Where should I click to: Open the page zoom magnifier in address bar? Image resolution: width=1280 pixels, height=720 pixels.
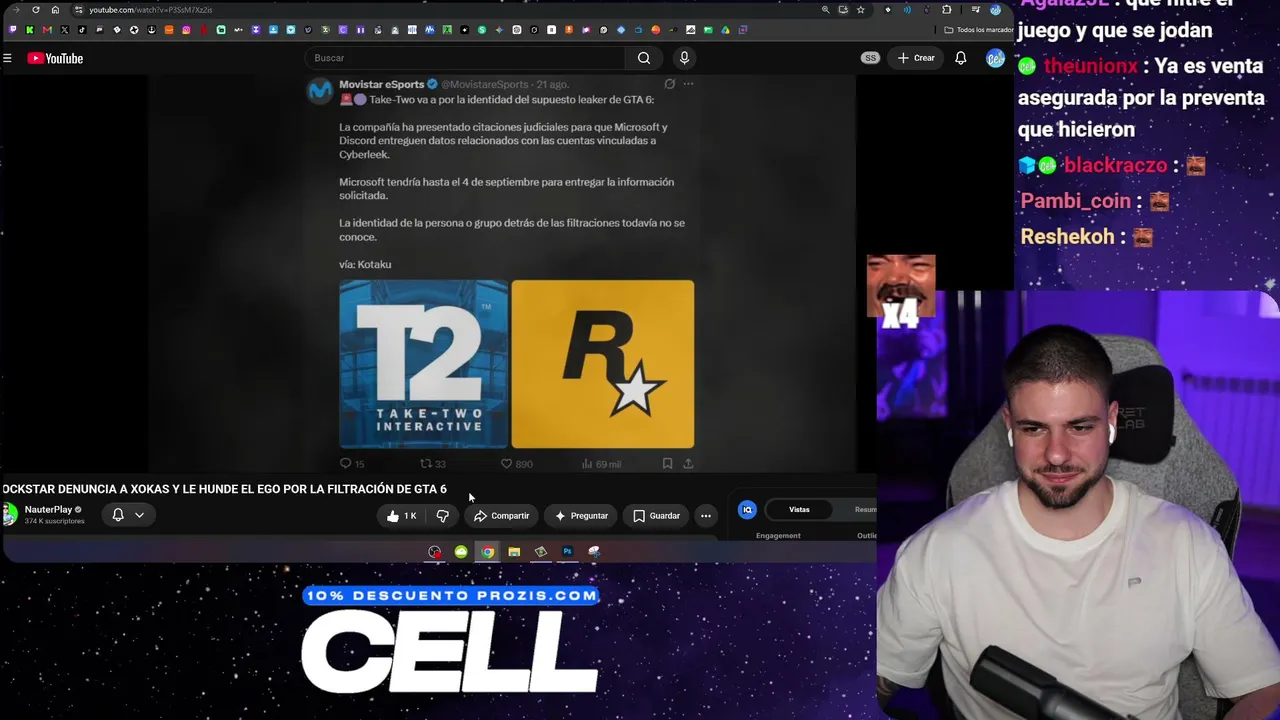pyautogui.click(x=825, y=10)
